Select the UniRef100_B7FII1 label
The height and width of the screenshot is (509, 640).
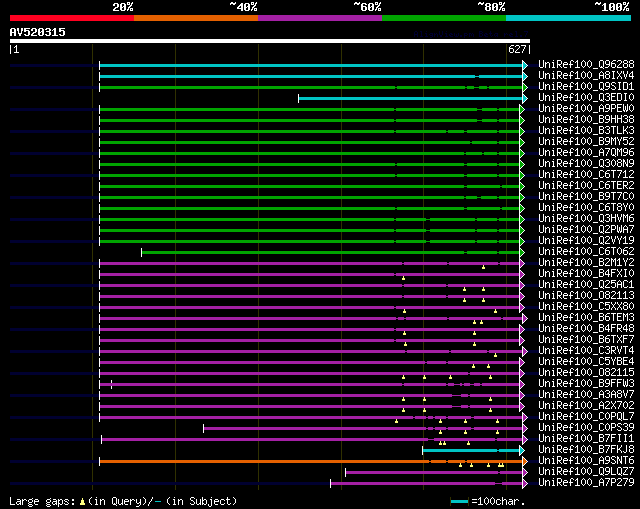tap(586, 439)
